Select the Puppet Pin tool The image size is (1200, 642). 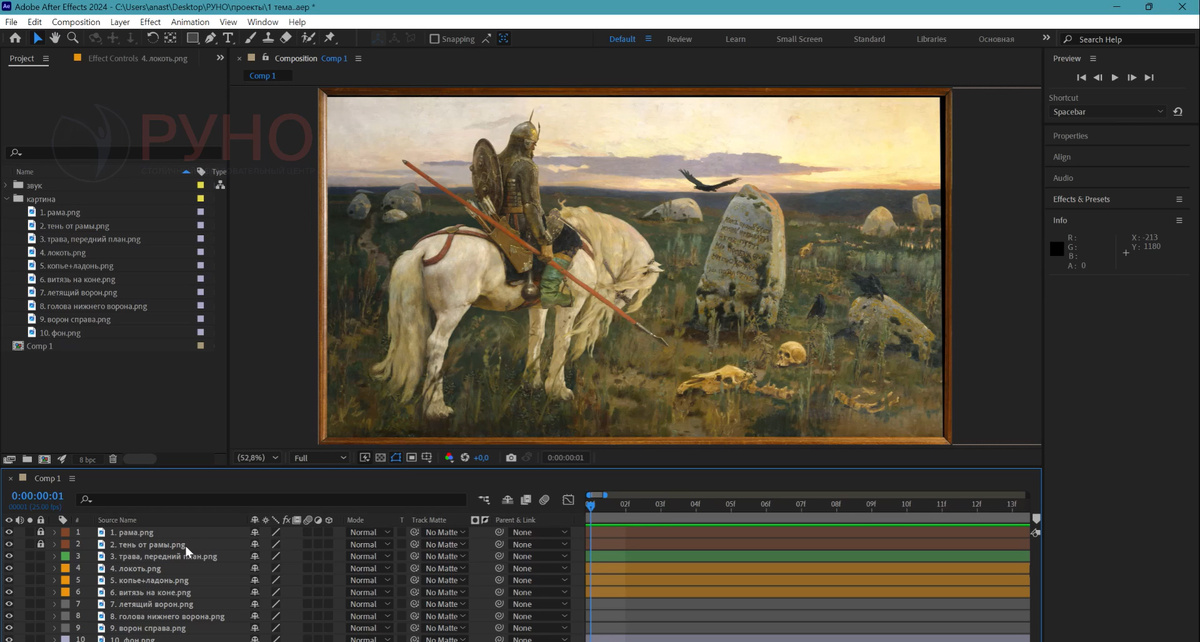pos(330,38)
